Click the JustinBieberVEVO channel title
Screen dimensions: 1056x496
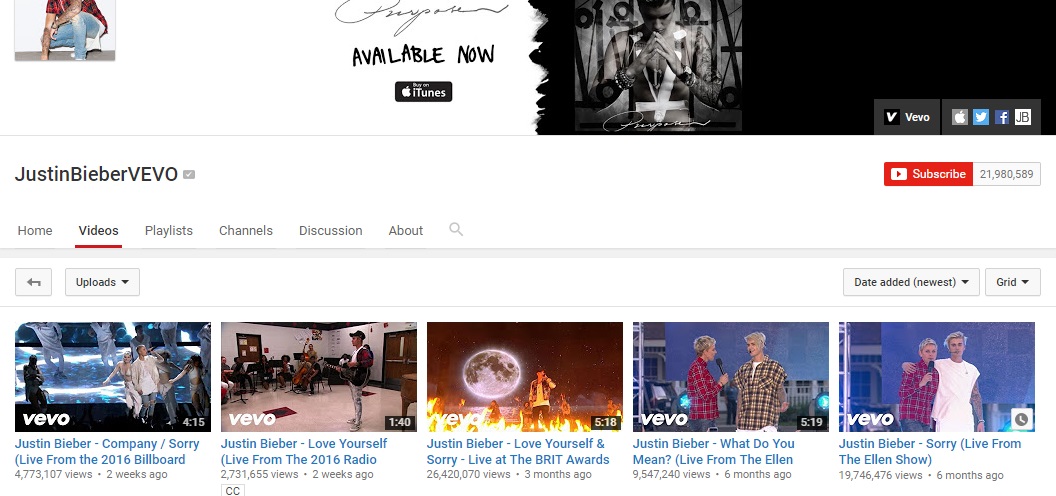pos(96,175)
